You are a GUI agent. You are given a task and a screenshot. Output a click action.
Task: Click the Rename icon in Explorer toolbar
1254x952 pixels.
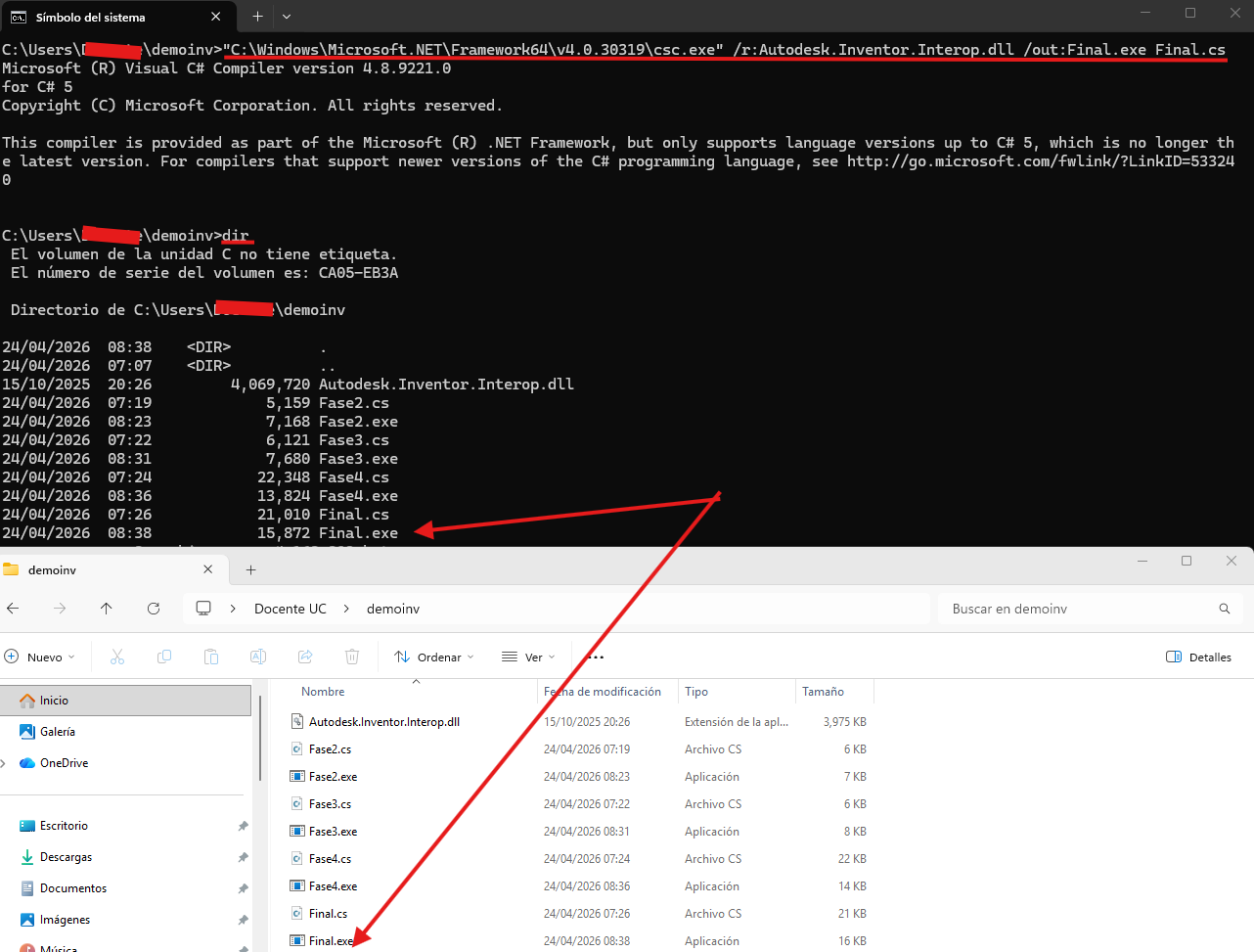[x=258, y=657]
